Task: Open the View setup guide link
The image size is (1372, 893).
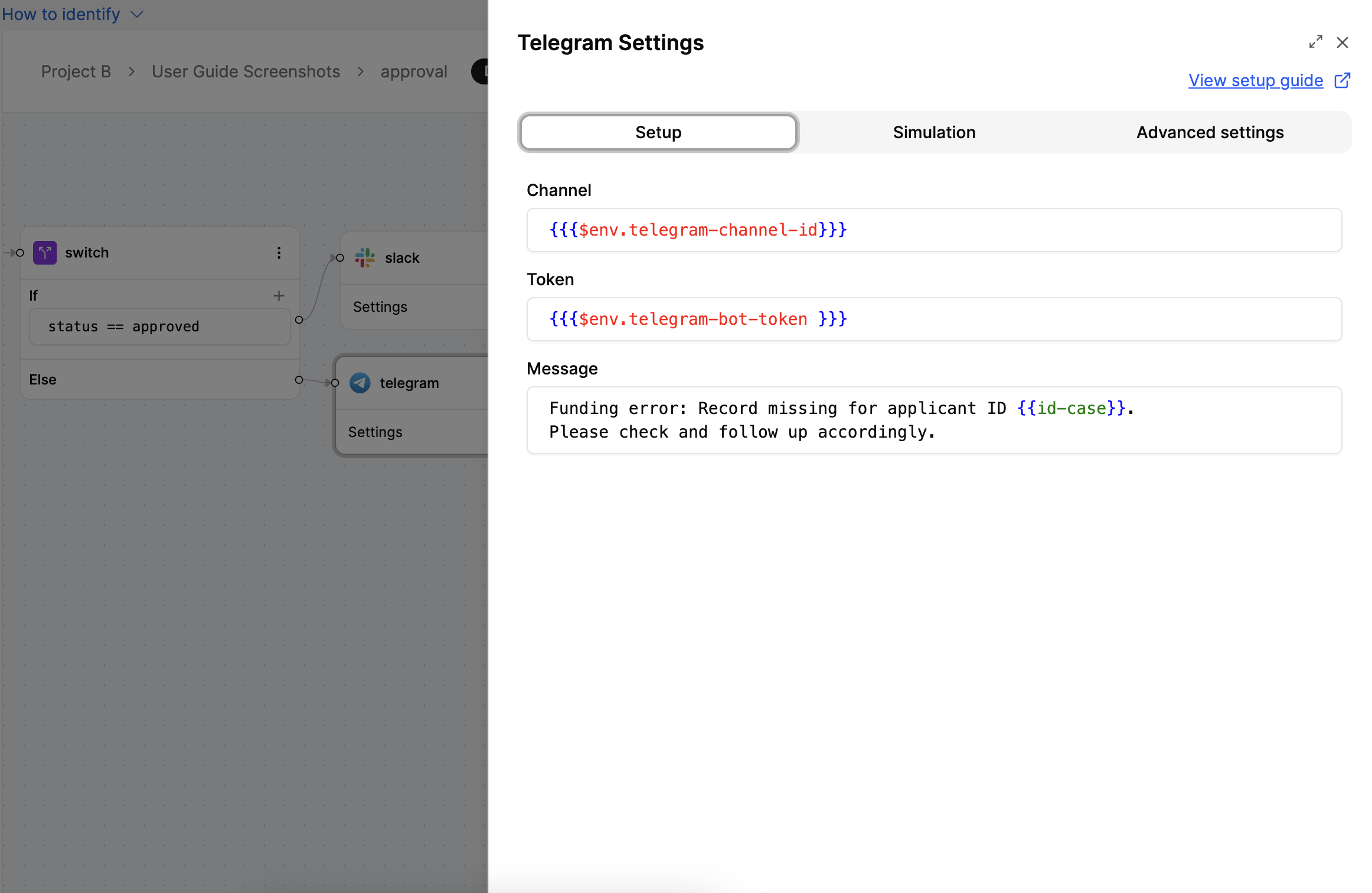Action: point(1256,80)
